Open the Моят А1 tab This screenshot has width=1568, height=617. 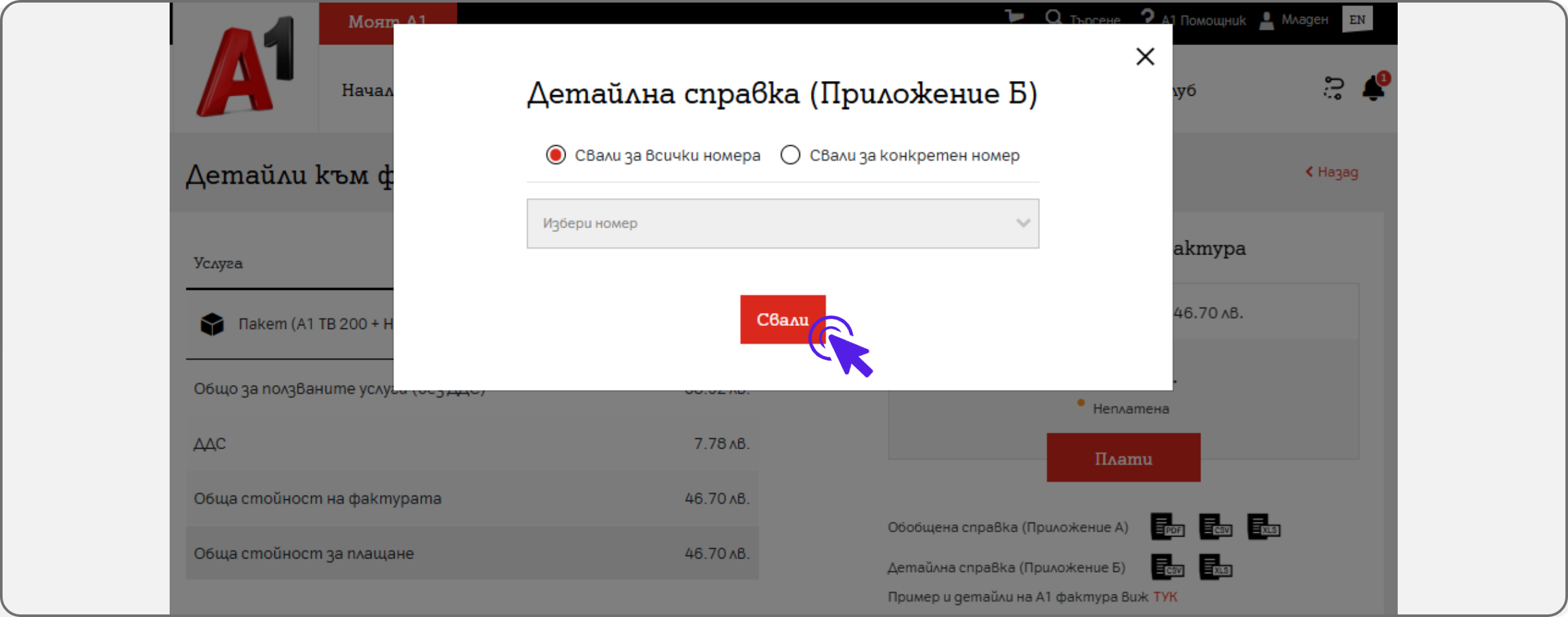[388, 22]
